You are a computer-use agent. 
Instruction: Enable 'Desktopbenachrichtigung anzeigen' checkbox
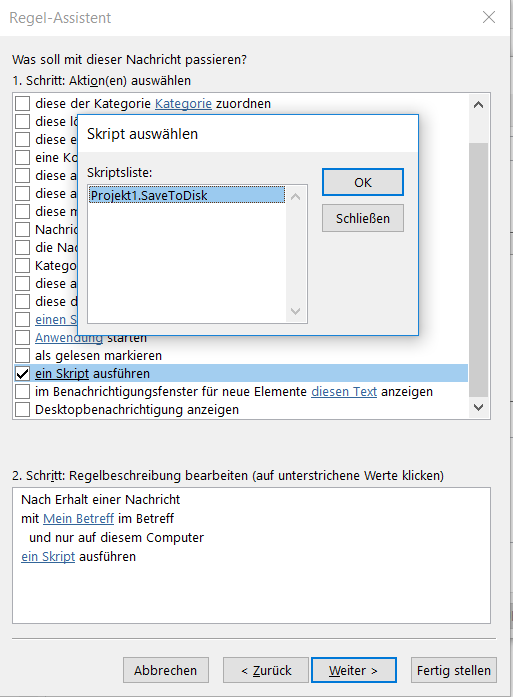[x=22, y=409]
